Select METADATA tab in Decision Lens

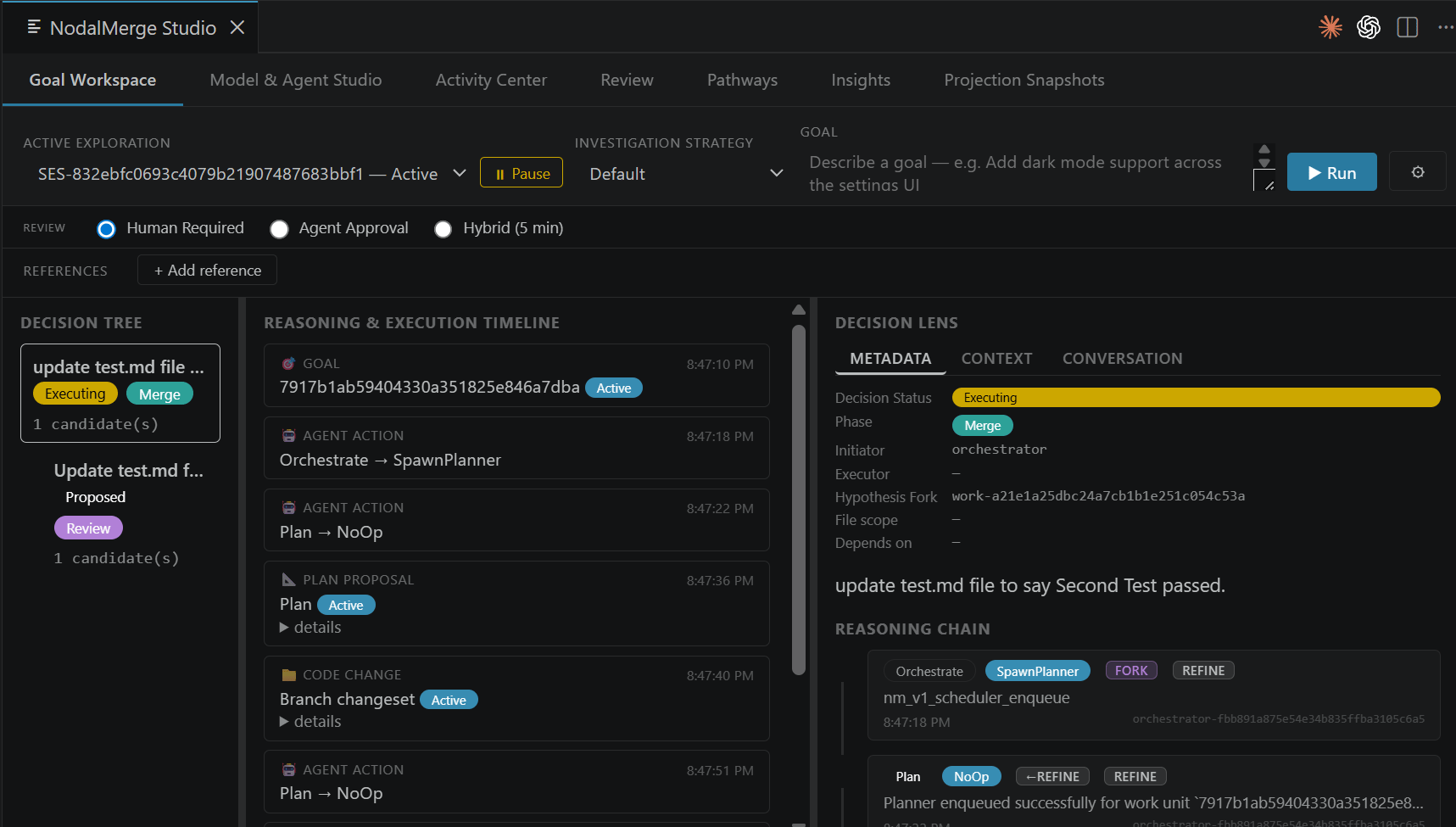(x=890, y=359)
